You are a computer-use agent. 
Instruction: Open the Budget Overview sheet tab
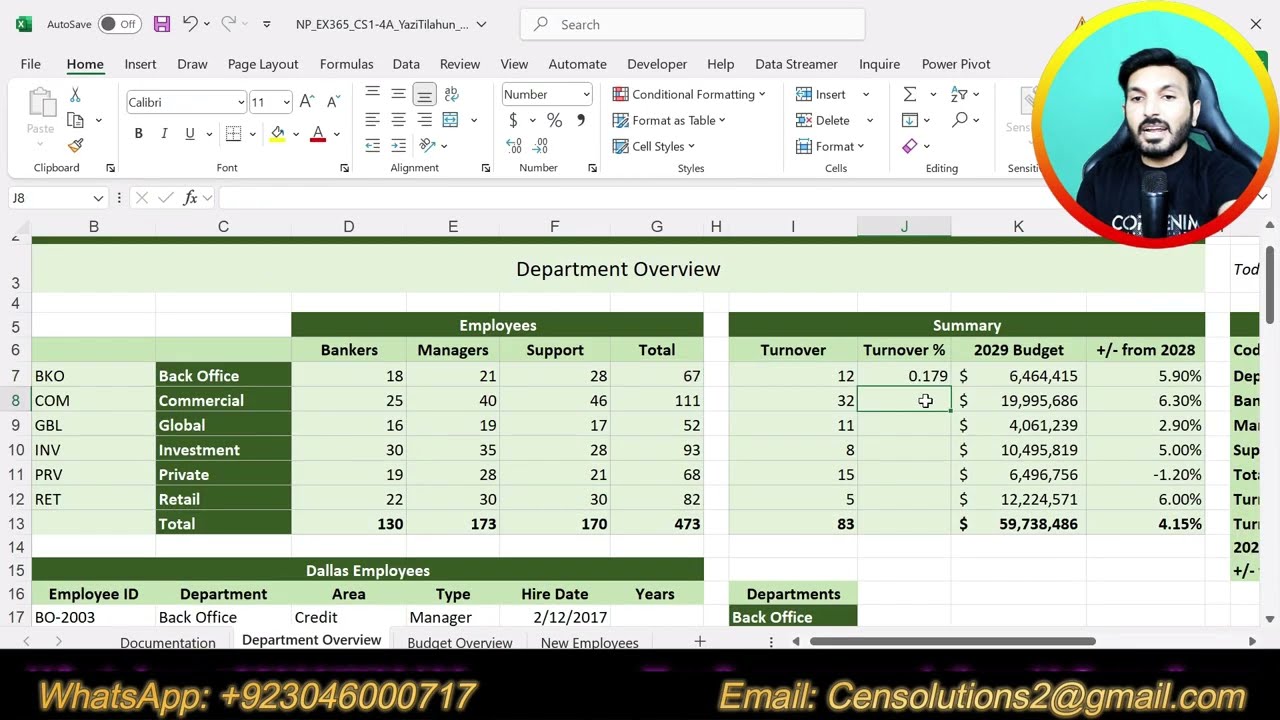(x=460, y=642)
